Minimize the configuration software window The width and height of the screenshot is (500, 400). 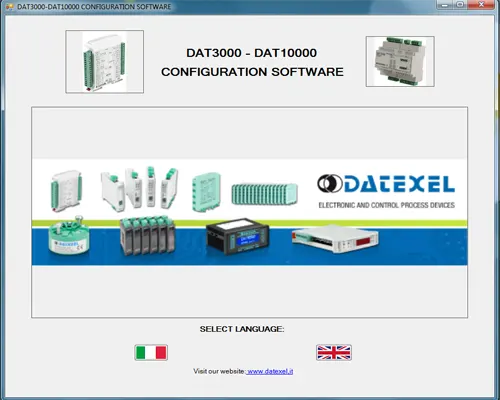445,5
